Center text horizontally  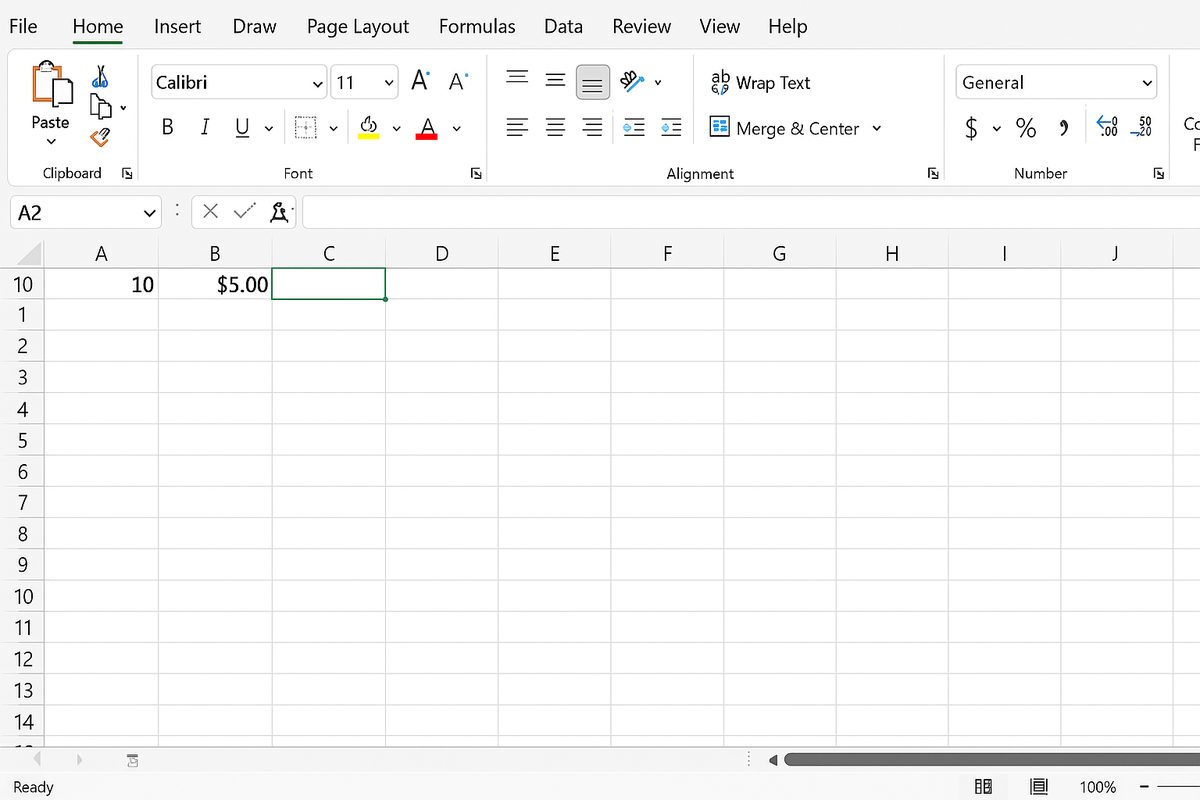[555, 127]
